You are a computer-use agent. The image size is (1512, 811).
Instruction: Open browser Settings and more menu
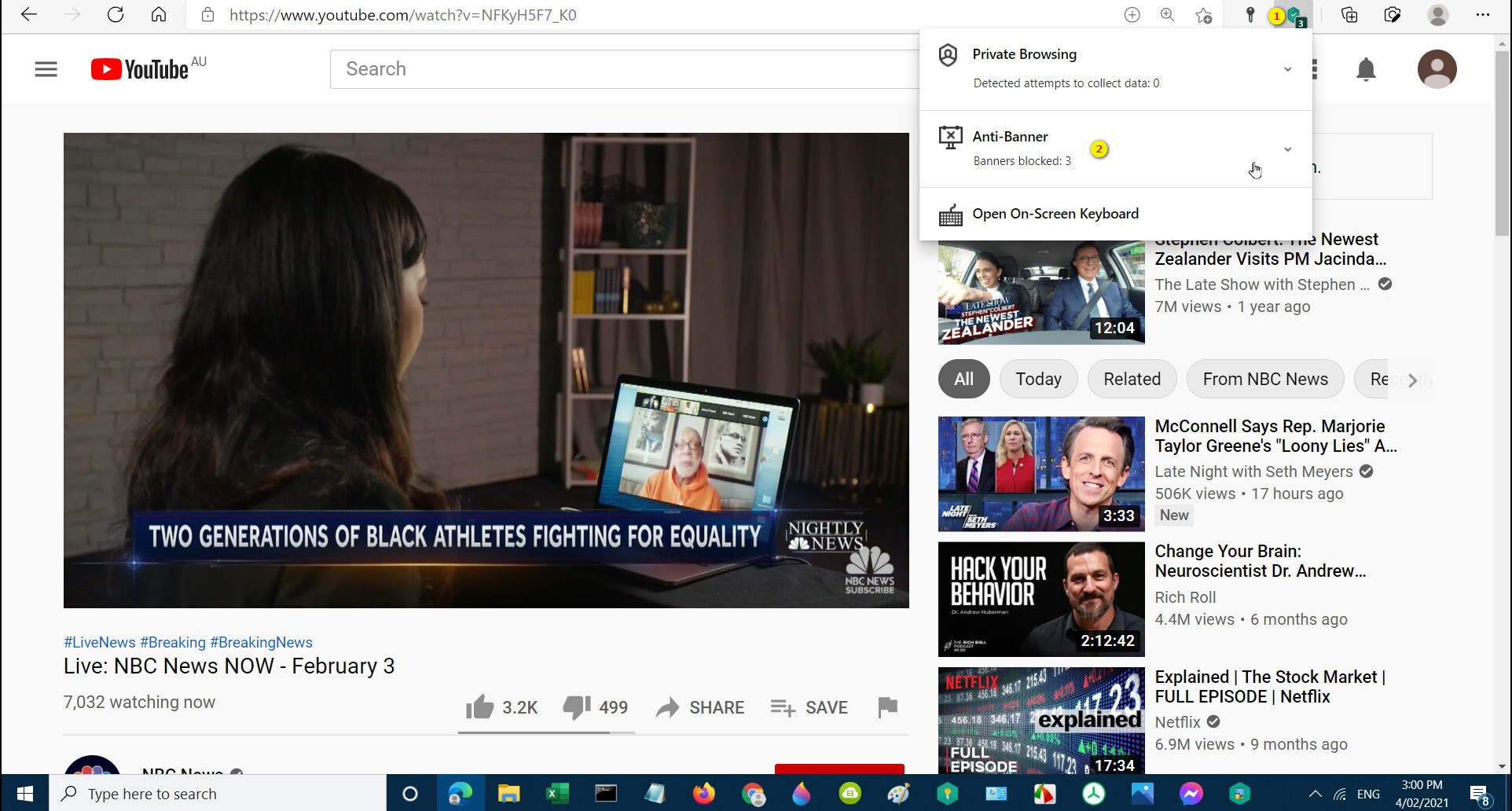(1483, 15)
